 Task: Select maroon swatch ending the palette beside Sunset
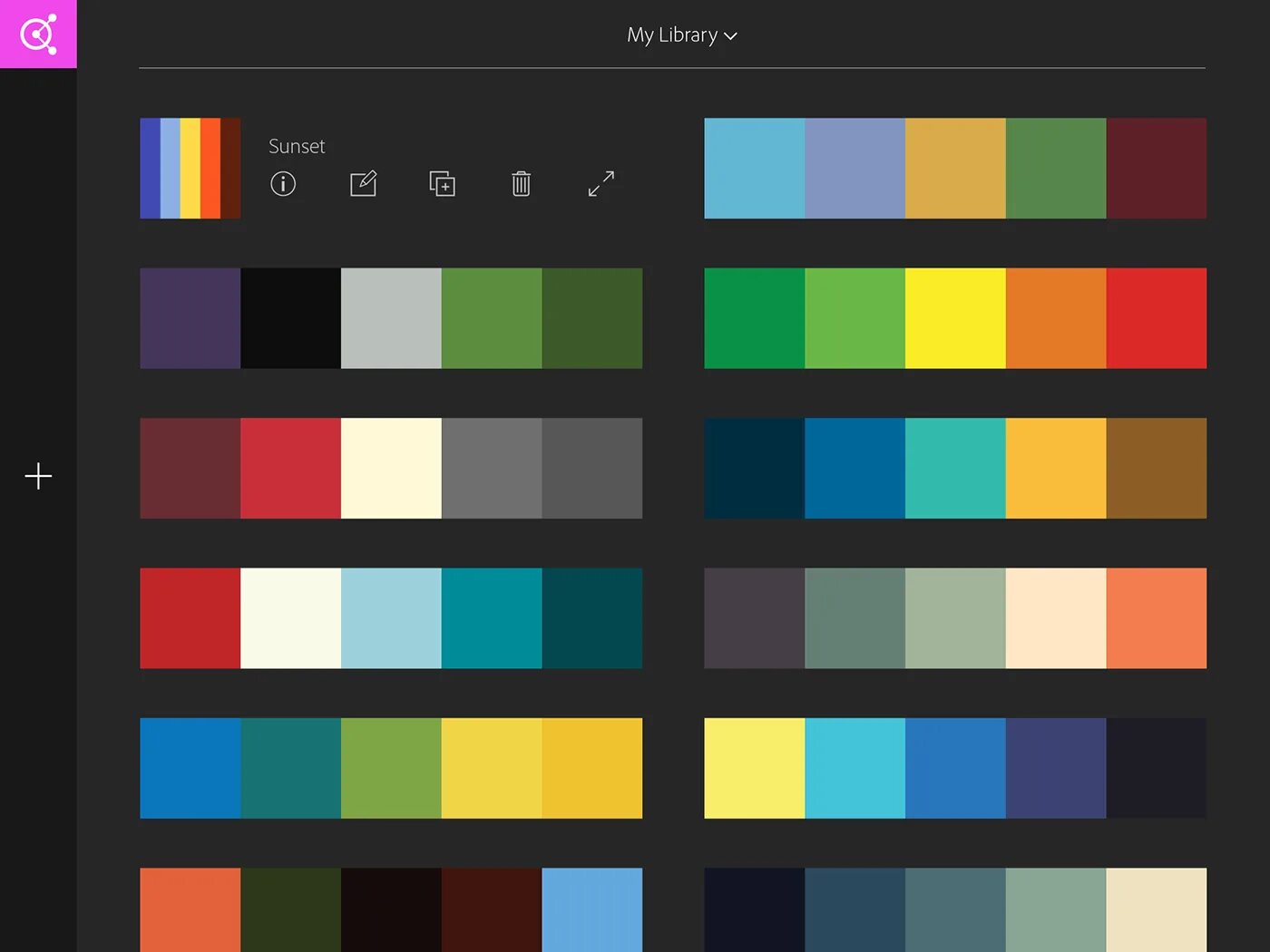[x=1157, y=168]
